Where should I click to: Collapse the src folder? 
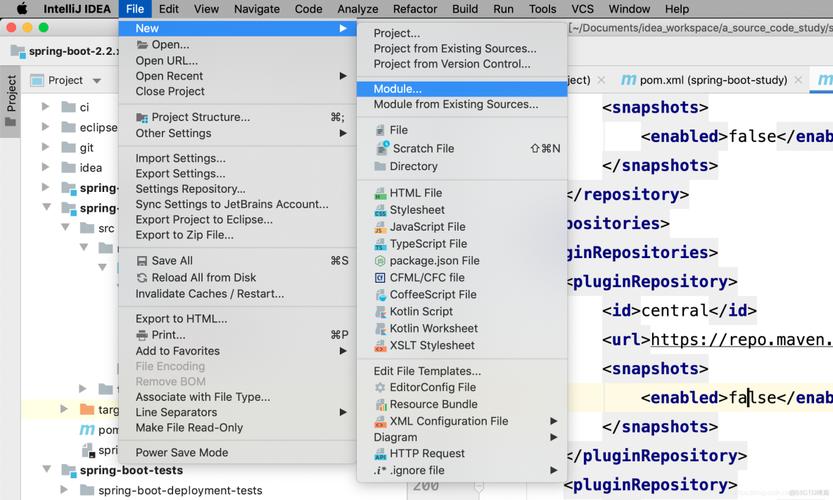click(65, 228)
